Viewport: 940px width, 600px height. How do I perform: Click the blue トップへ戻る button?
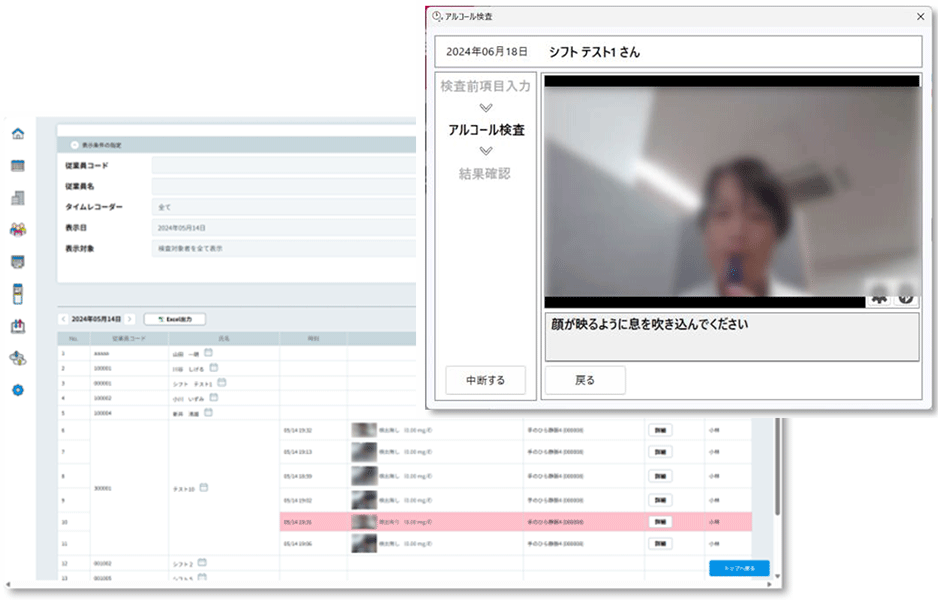click(739, 568)
